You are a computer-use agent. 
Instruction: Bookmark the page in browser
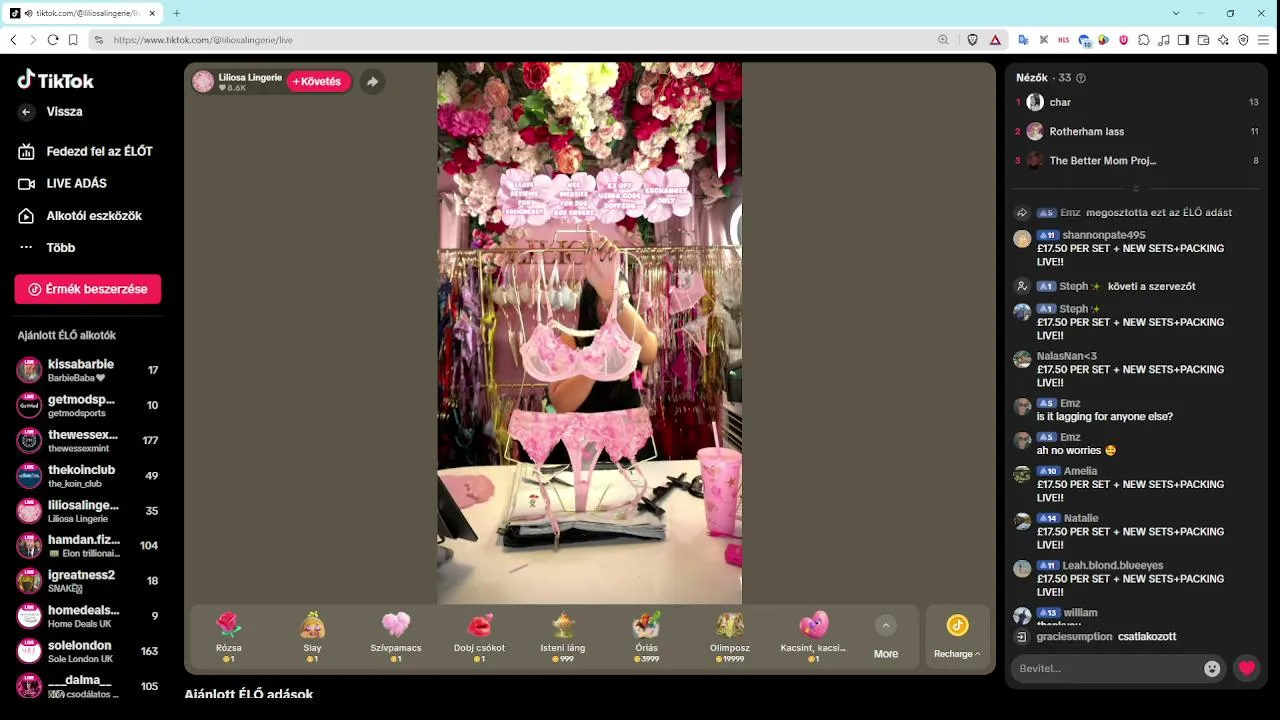(73, 40)
